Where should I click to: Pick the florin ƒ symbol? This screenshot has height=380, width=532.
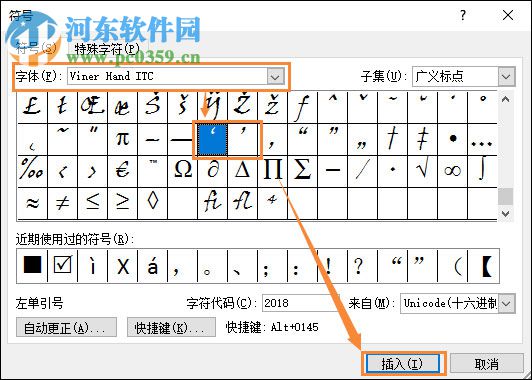(302, 107)
